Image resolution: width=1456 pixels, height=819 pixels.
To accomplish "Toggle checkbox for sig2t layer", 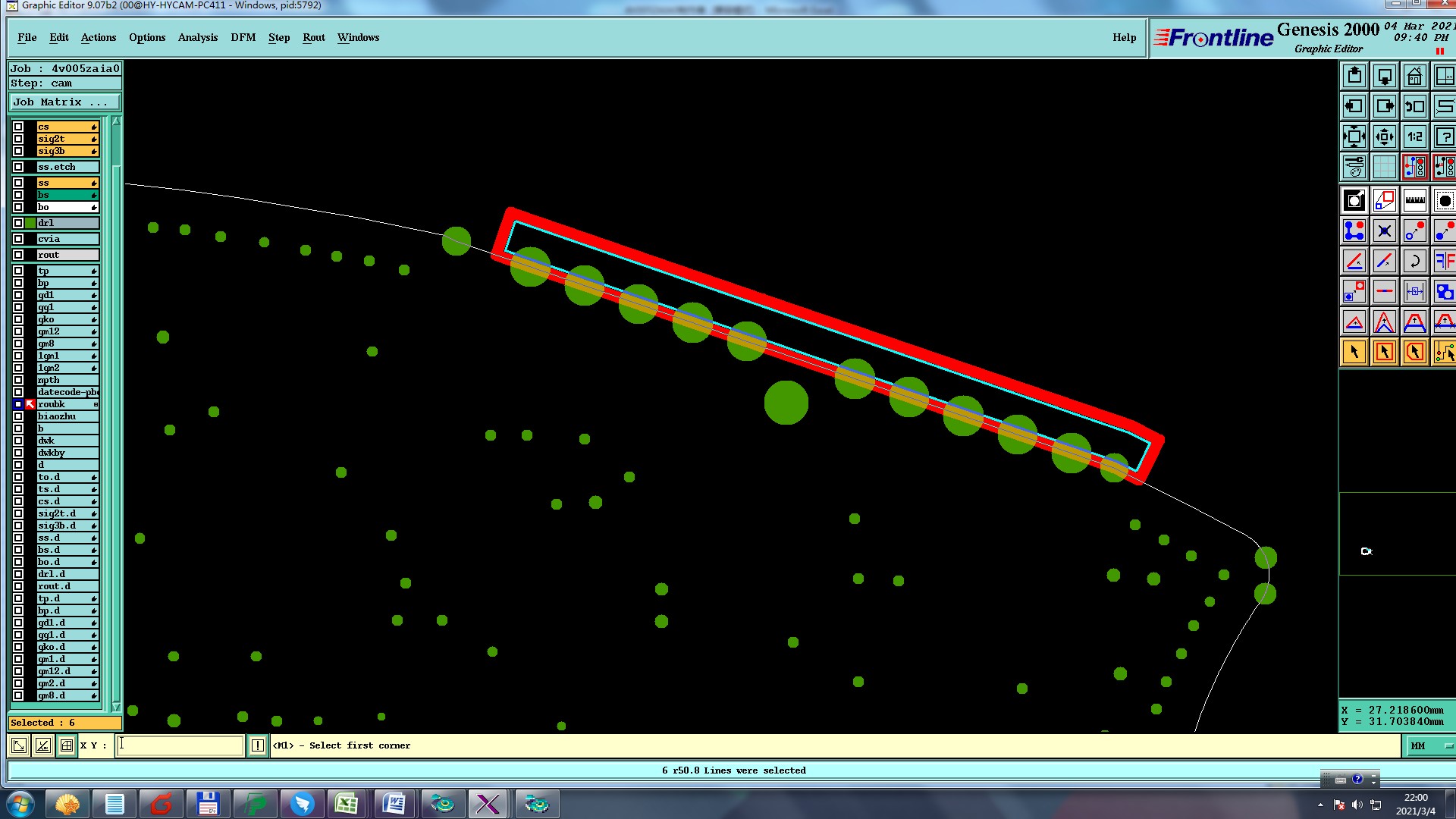I will [18, 139].
